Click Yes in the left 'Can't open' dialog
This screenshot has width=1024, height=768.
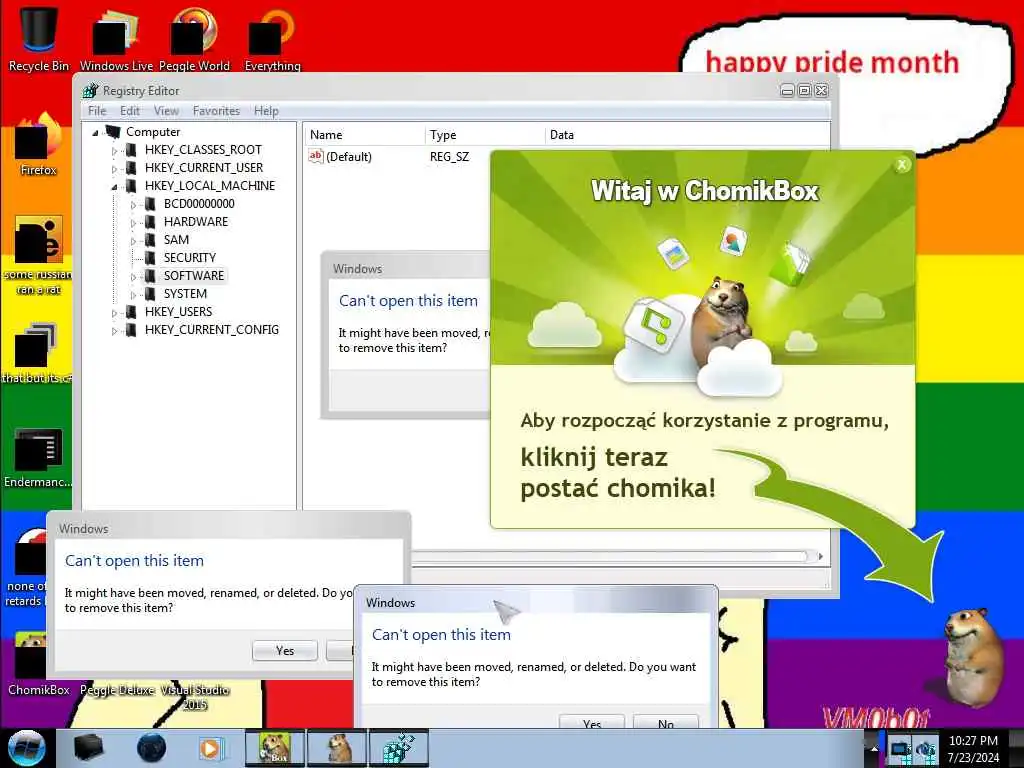[x=285, y=650]
